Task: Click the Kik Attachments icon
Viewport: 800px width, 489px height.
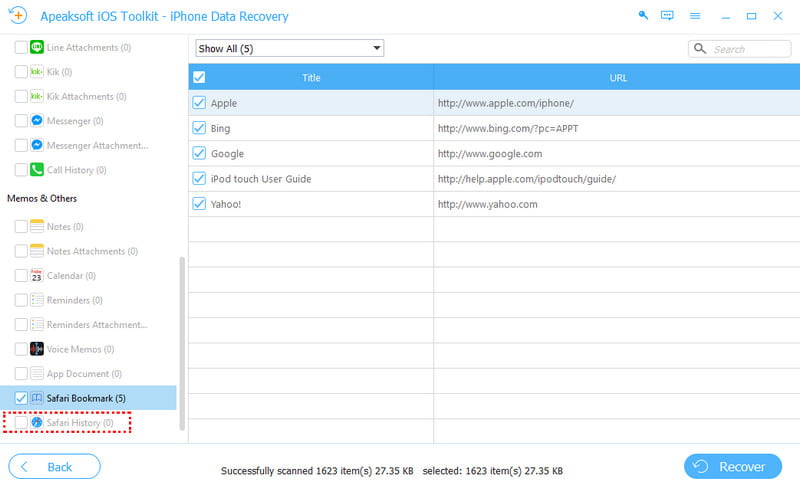Action: coord(37,96)
